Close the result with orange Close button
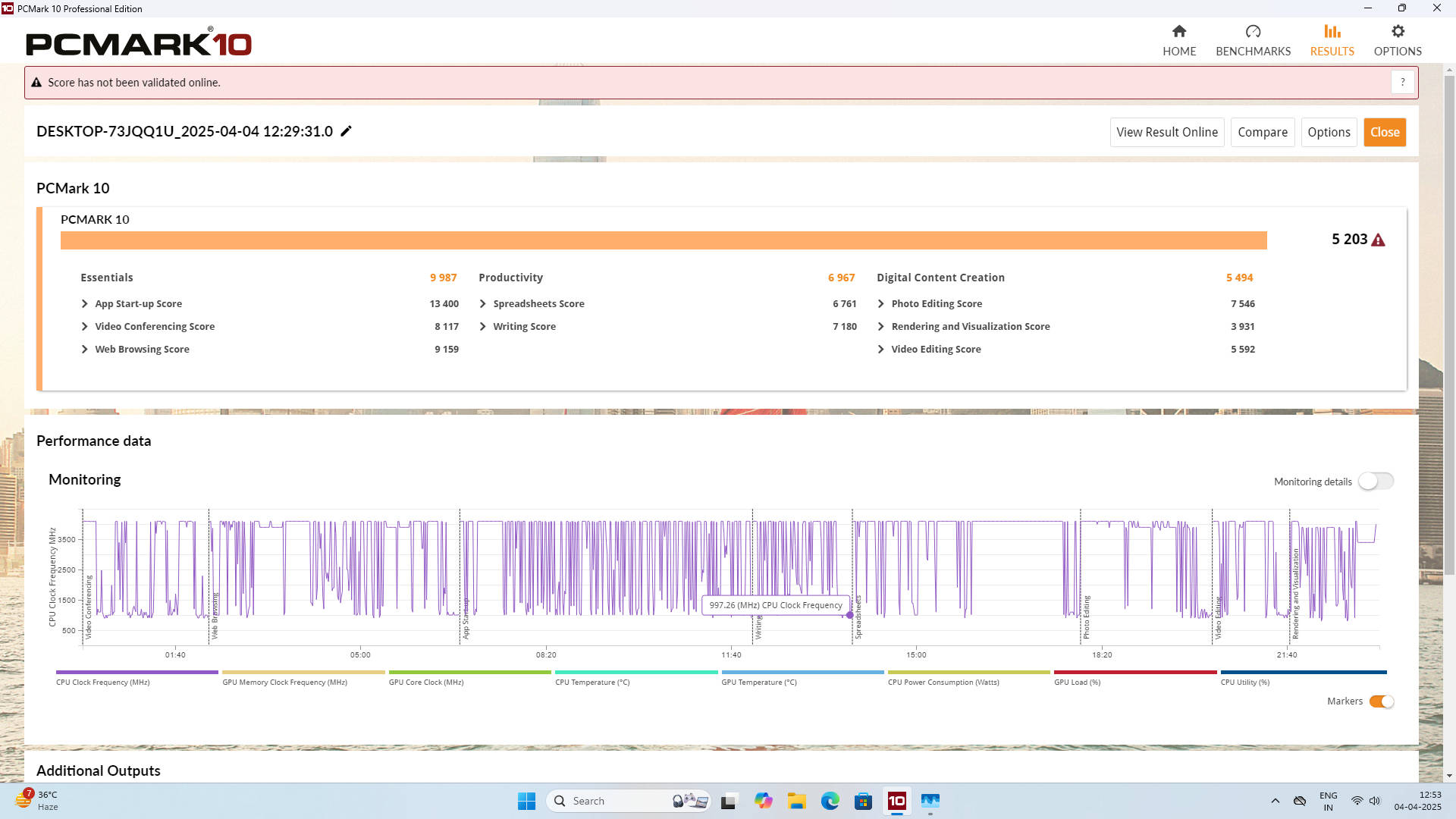 tap(1384, 132)
